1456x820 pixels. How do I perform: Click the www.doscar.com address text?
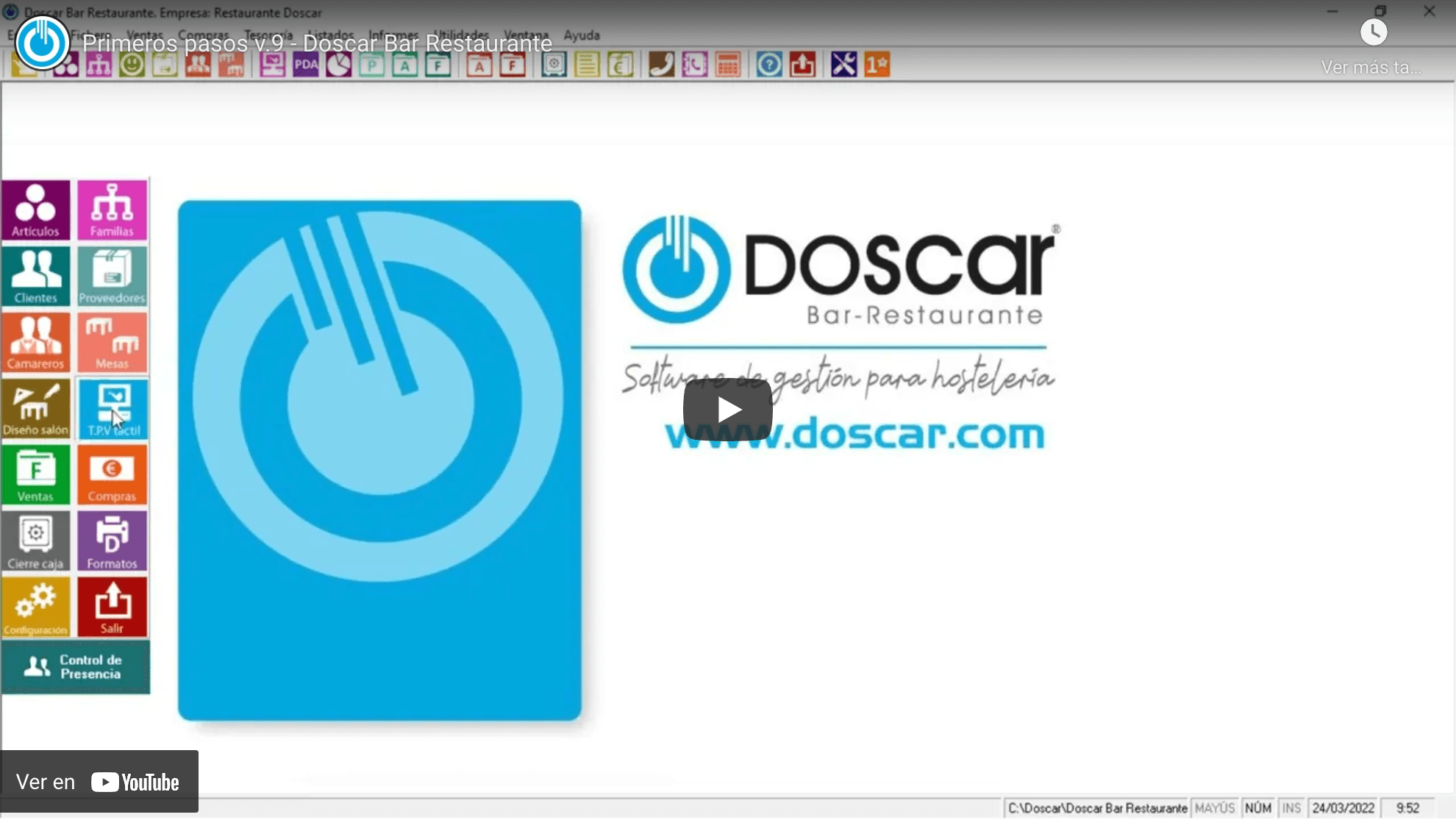click(854, 434)
